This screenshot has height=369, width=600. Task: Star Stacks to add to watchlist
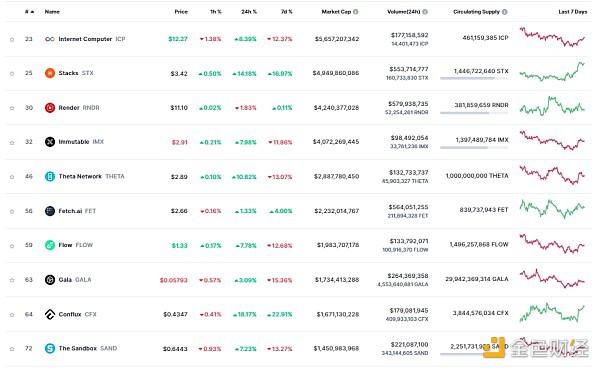pyautogui.click(x=12, y=73)
